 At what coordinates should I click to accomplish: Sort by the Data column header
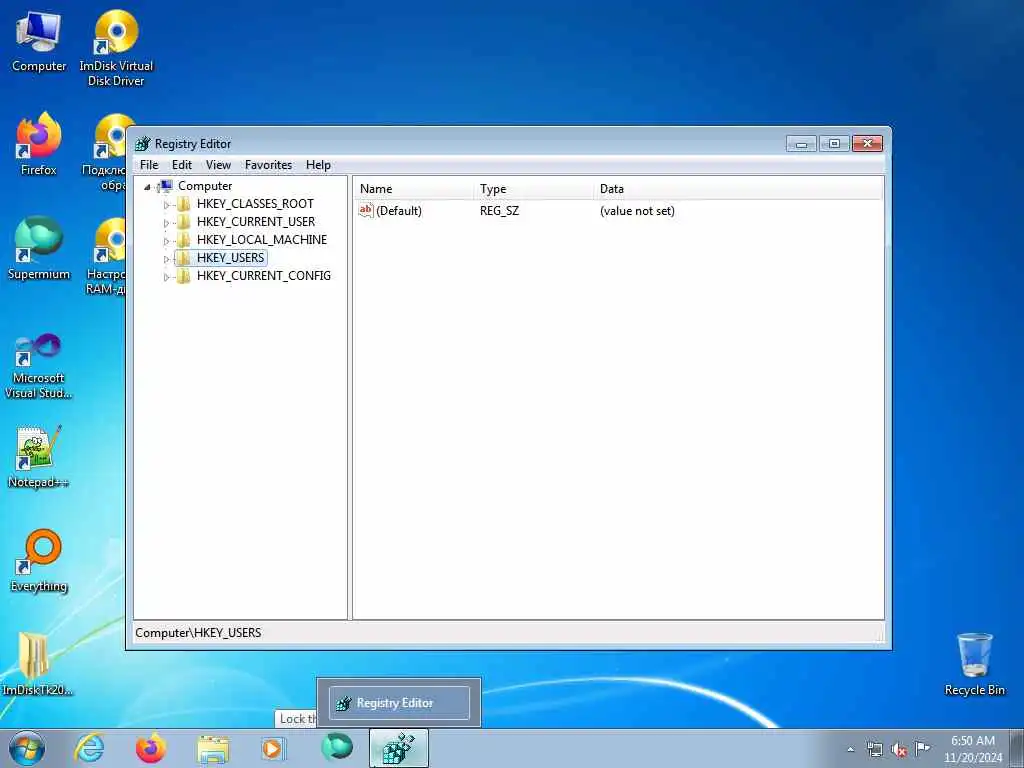[739, 189]
